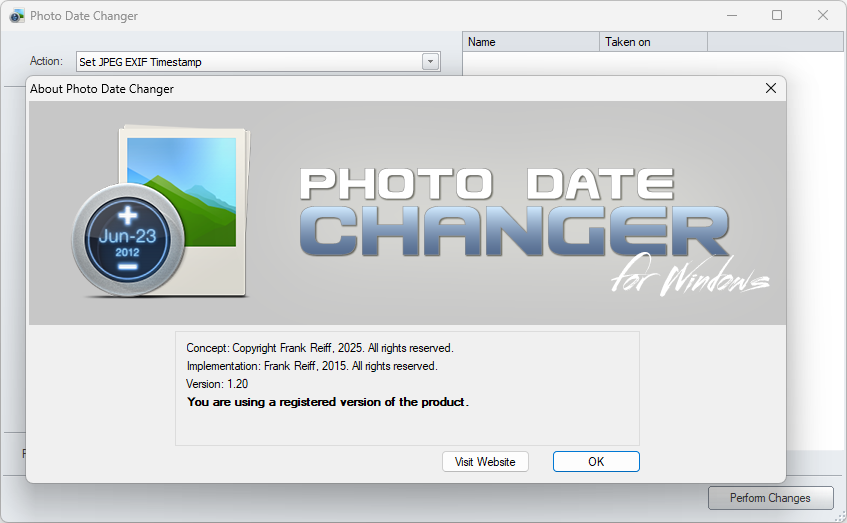
Task: Click the Photo Date Changer title bar icon
Action: pyautogui.click(x=17, y=16)
